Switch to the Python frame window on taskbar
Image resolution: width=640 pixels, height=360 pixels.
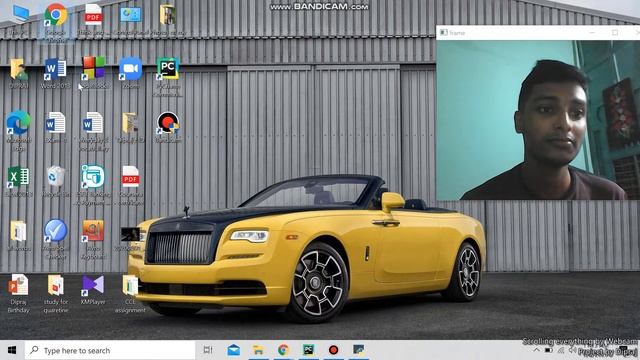coord(358,350)
